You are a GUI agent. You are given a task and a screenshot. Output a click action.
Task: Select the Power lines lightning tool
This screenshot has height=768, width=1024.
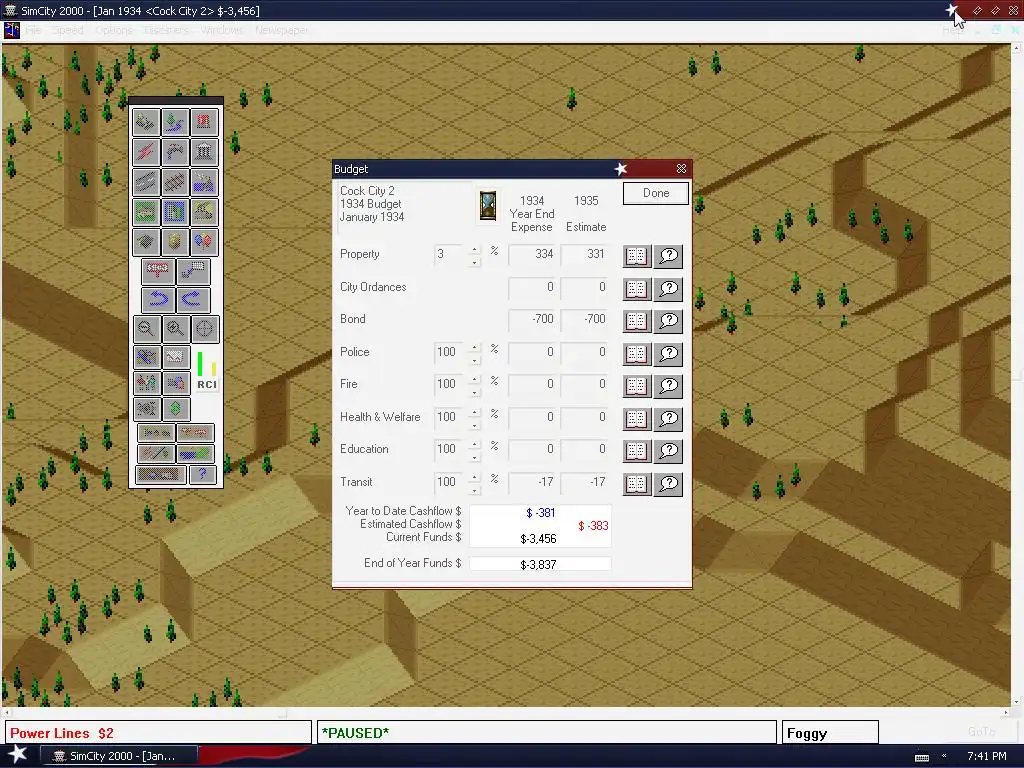click(x=146, y=152)
